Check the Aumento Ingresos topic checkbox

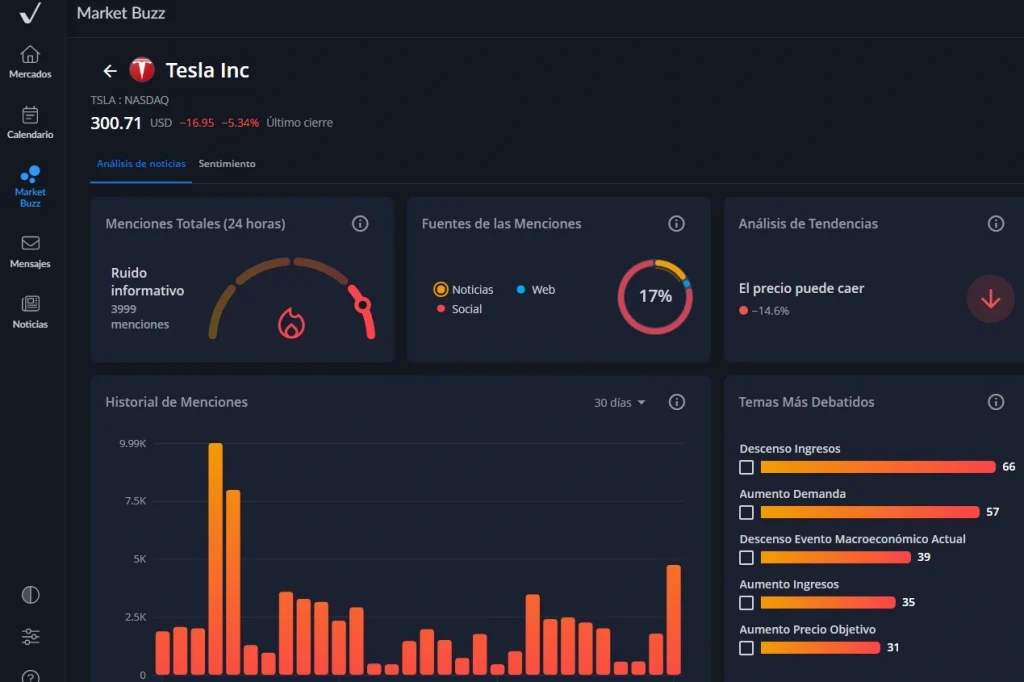746,602
